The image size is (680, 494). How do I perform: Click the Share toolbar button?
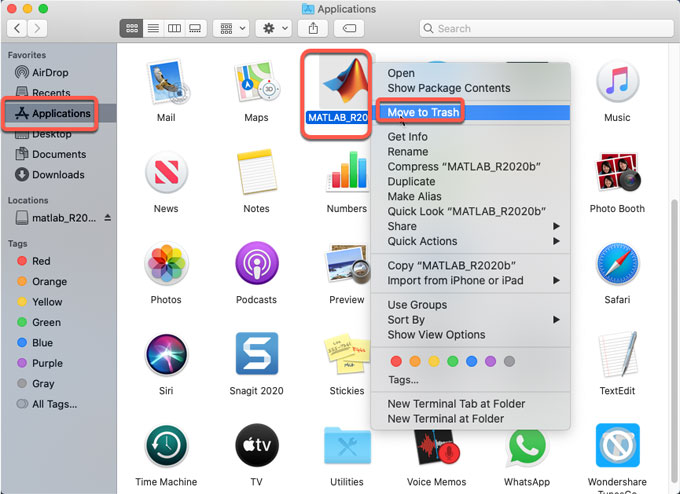point(313,29)
